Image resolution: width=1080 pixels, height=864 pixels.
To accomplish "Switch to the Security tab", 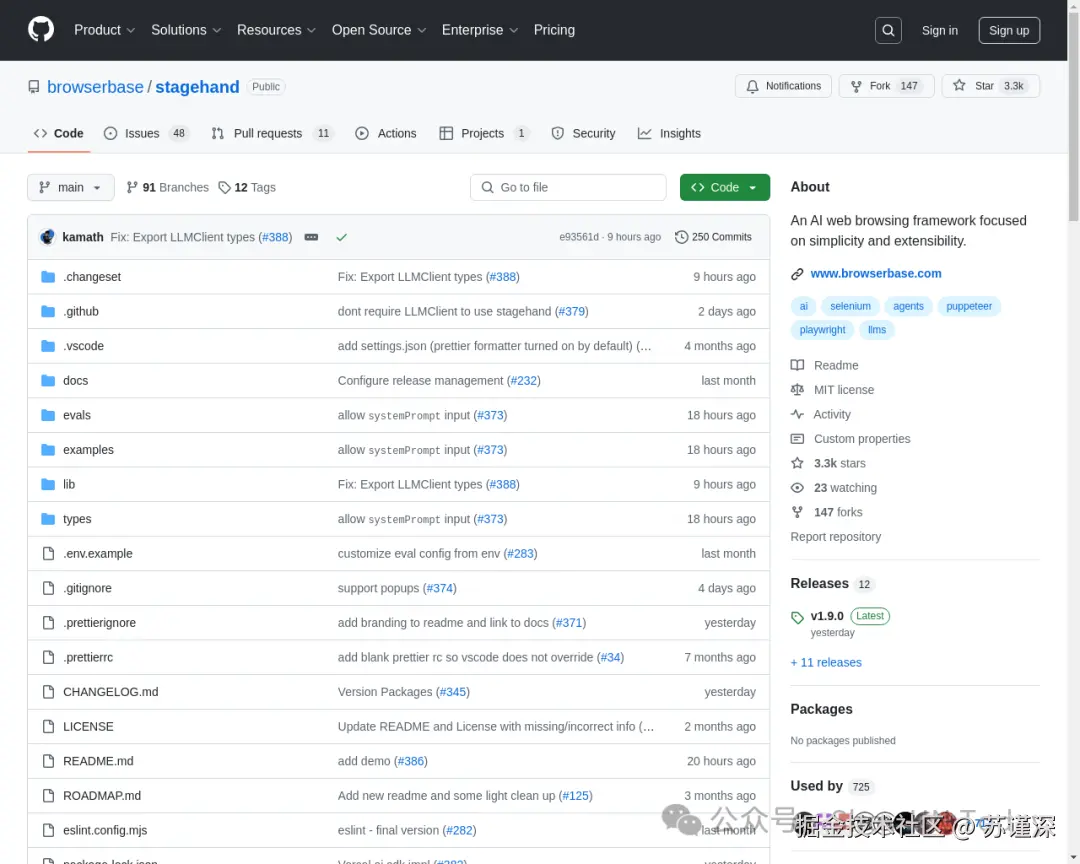I will [x=583, y=134].
